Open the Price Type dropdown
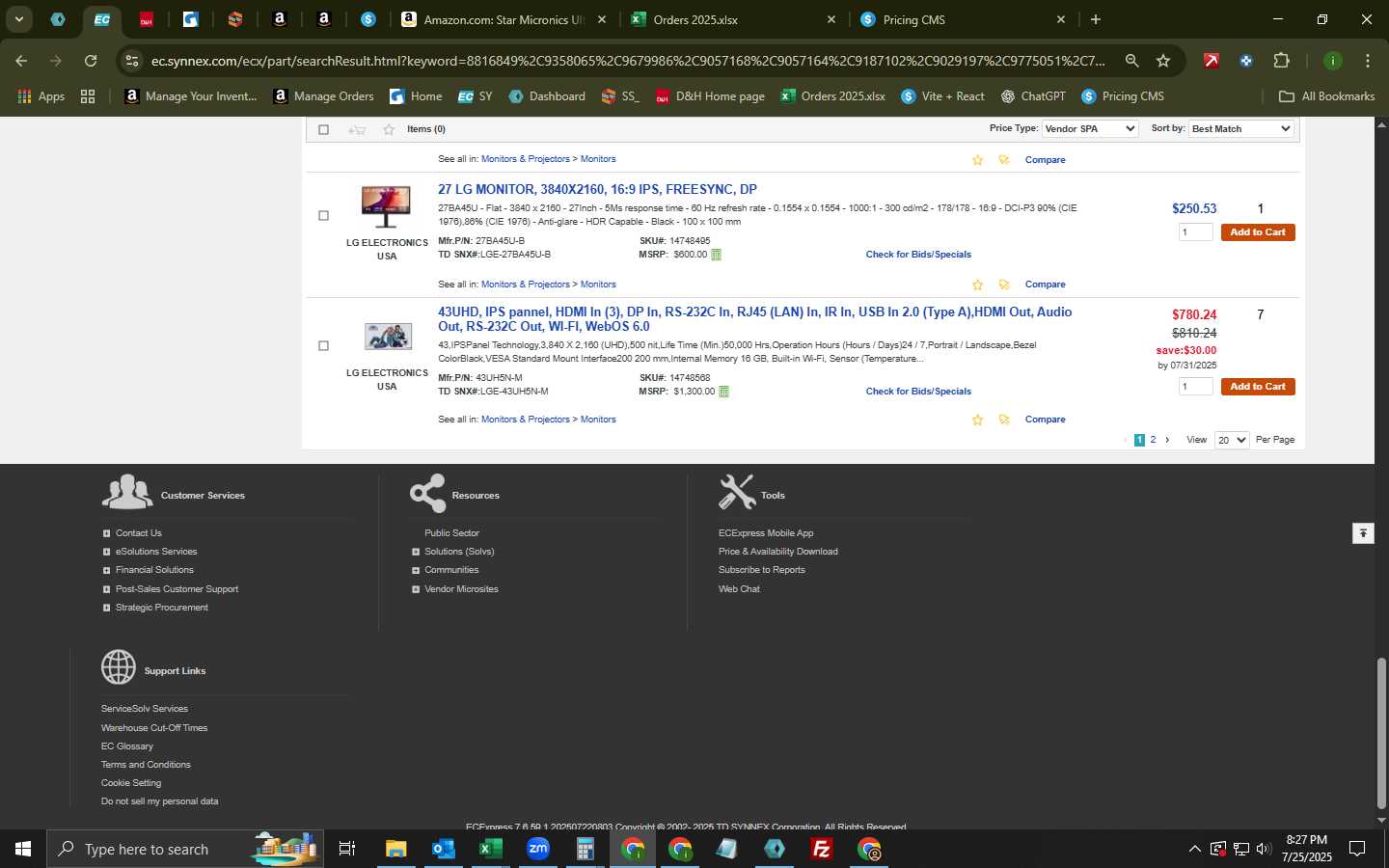 [1090, 128]
